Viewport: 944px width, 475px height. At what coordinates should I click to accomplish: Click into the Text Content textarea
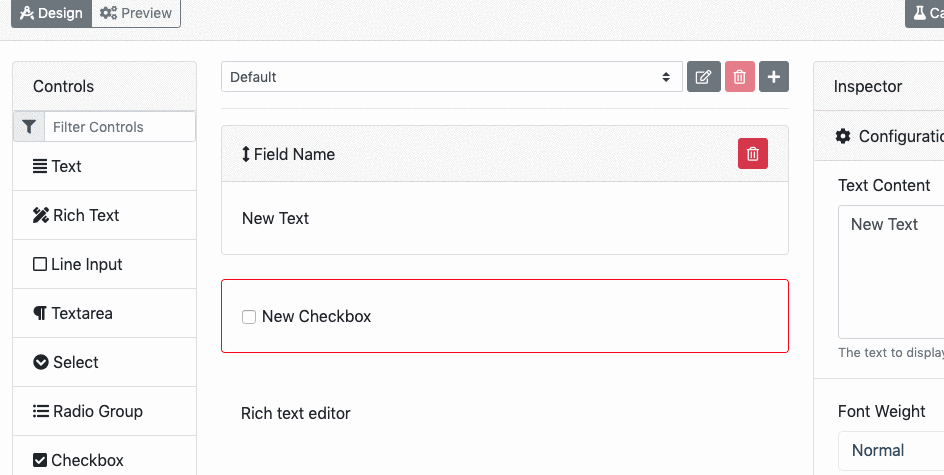[x=891, y=272]
